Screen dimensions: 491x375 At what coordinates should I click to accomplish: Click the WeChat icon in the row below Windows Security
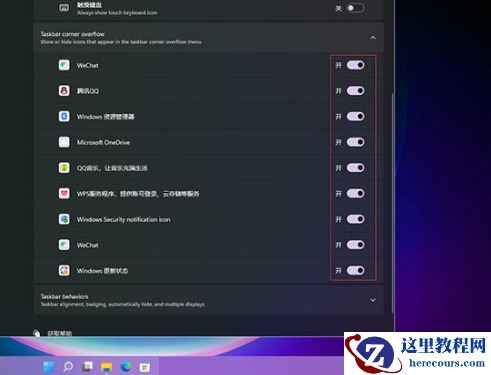(x=64, y=245)
